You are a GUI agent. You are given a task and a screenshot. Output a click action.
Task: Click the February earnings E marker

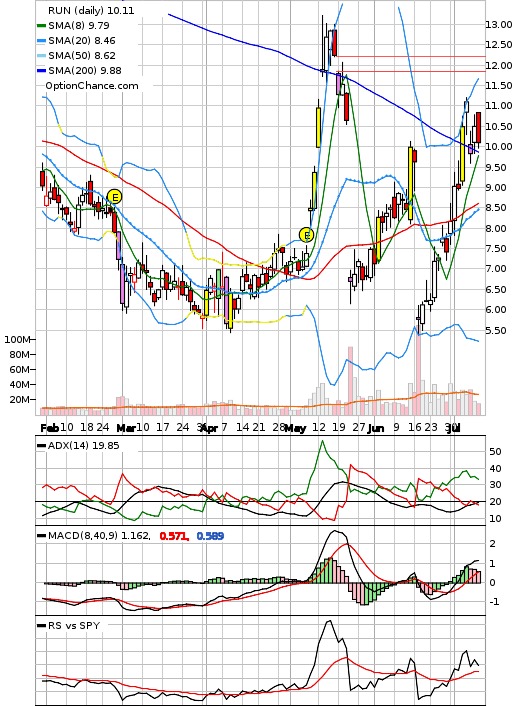click(115, 197)
